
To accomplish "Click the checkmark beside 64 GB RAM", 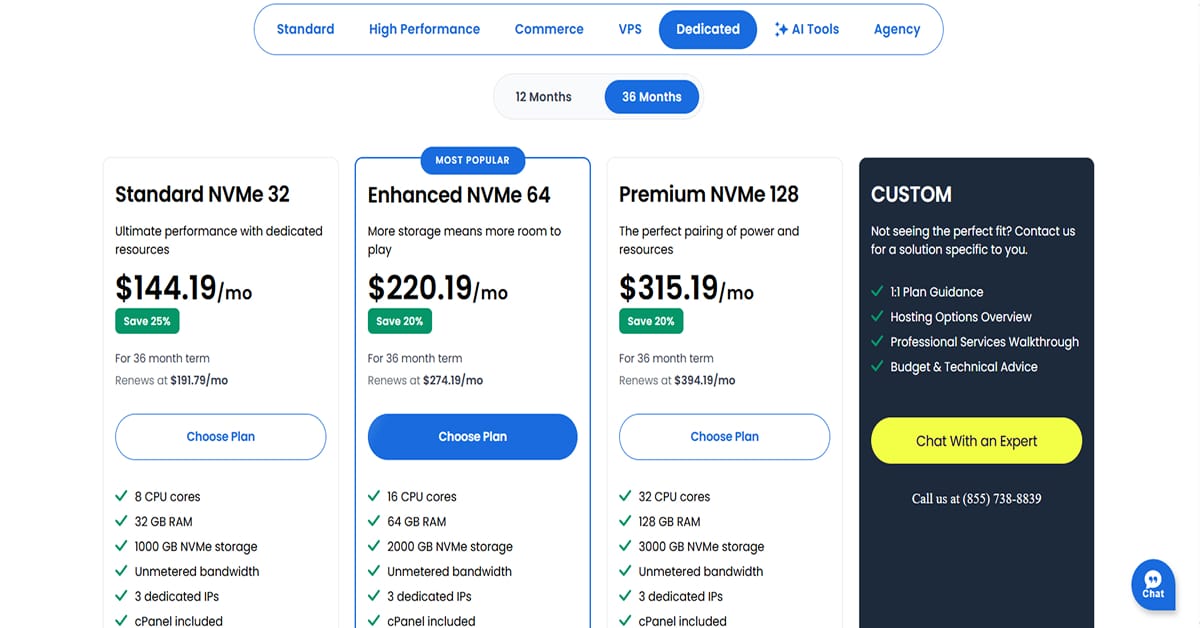I will [x=374, y=521].
